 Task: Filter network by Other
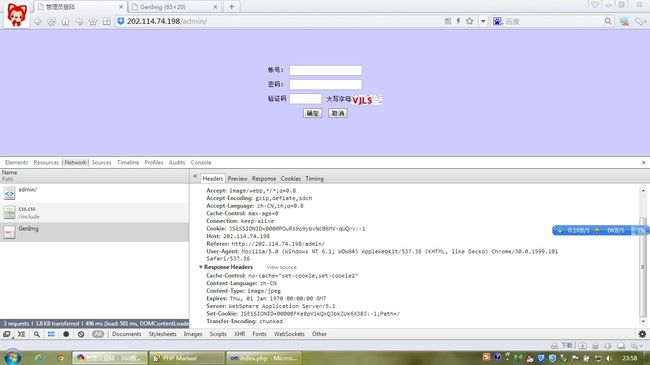click(x=319, y=334)
